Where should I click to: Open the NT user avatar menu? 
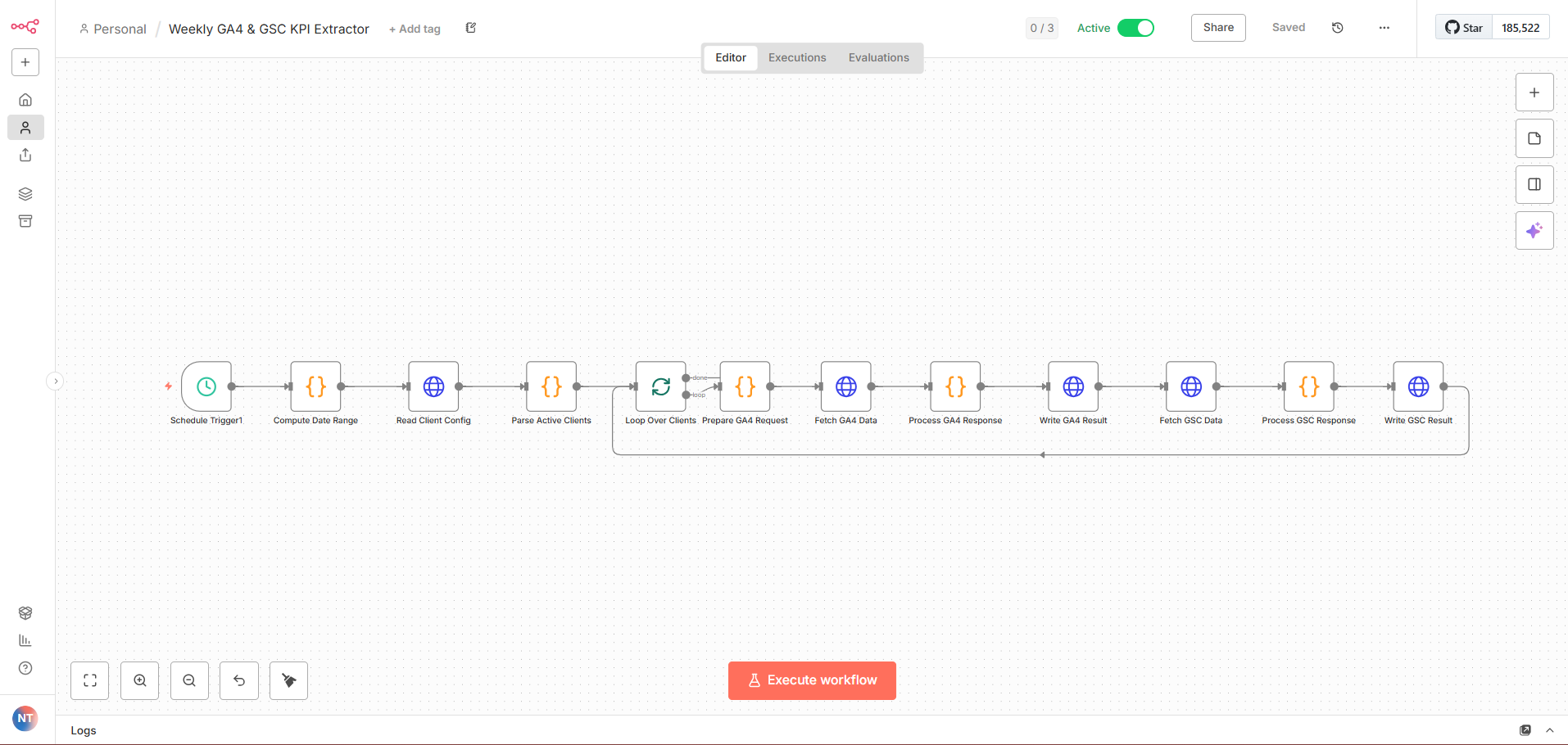click(25, 718)
